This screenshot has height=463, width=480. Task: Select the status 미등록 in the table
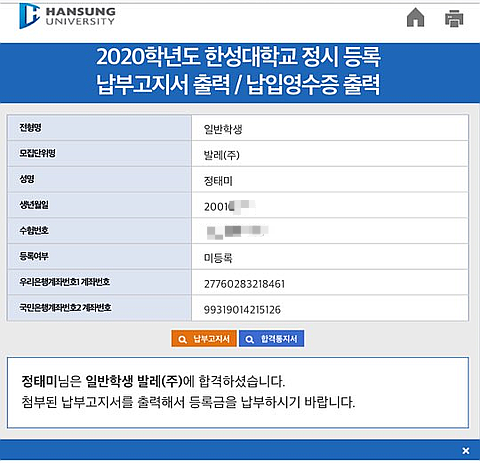218,258
